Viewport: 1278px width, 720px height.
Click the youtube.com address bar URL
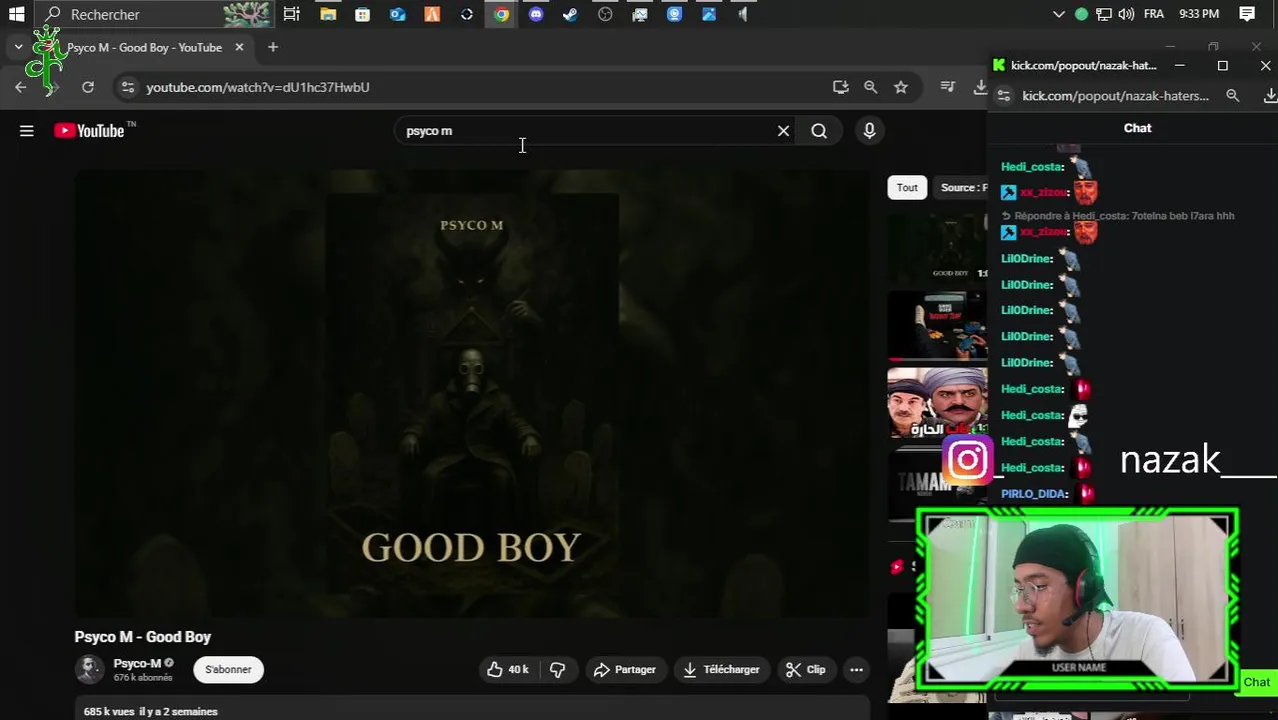coord(258,87)
